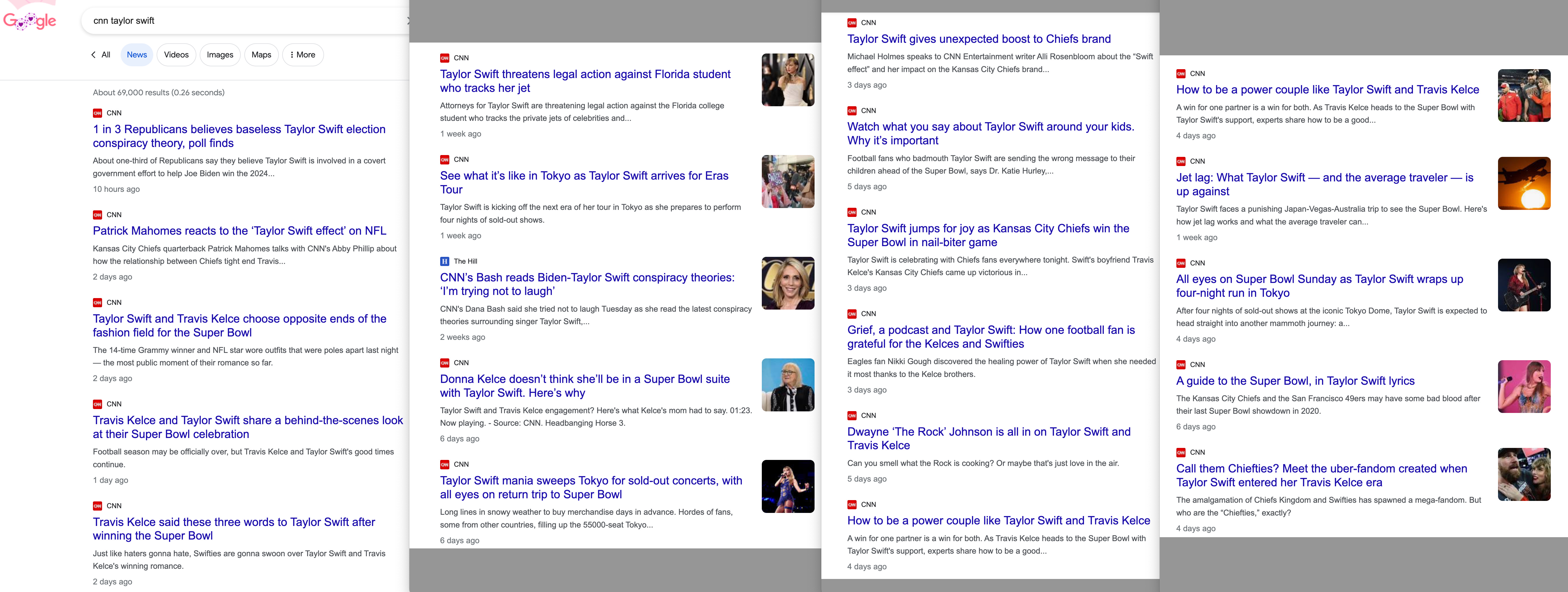The image size is (1568, 592).
Task: Open the Maps tab
Action: [x=261, y=55]
